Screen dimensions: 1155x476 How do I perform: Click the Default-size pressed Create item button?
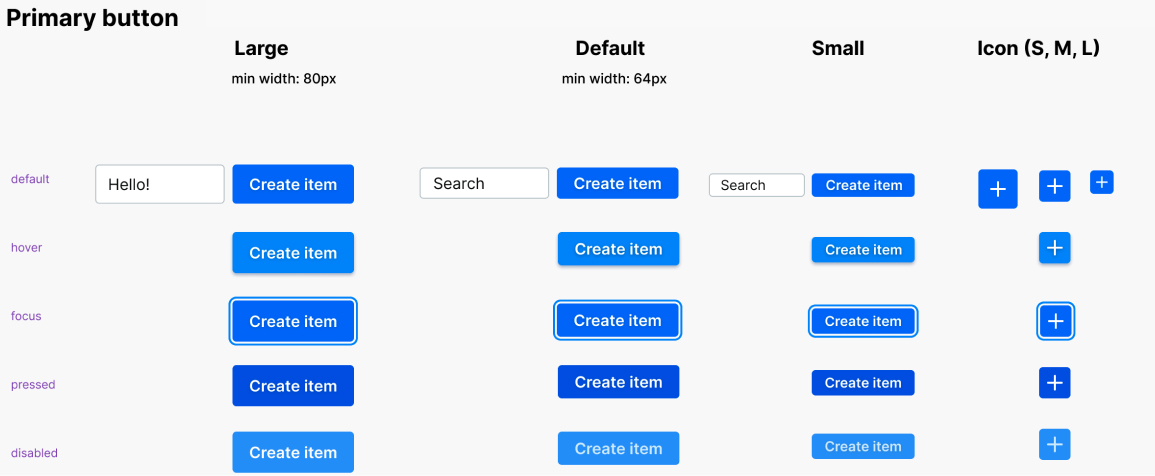pyautogui.click(x=618, y=382)
